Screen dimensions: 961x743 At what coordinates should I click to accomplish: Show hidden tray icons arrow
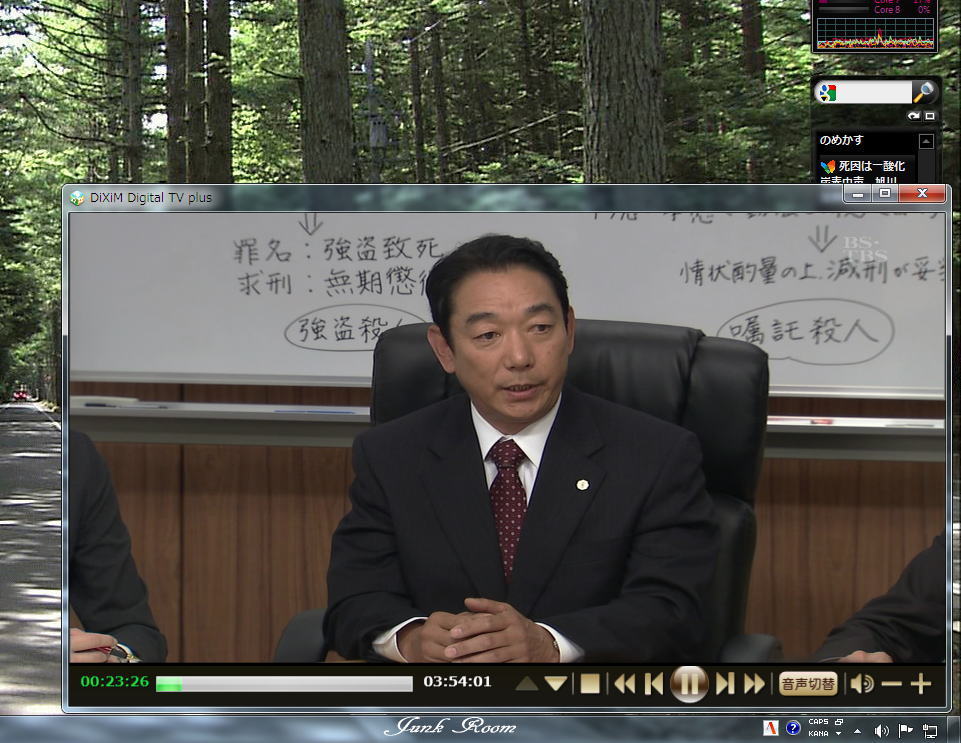857,730
